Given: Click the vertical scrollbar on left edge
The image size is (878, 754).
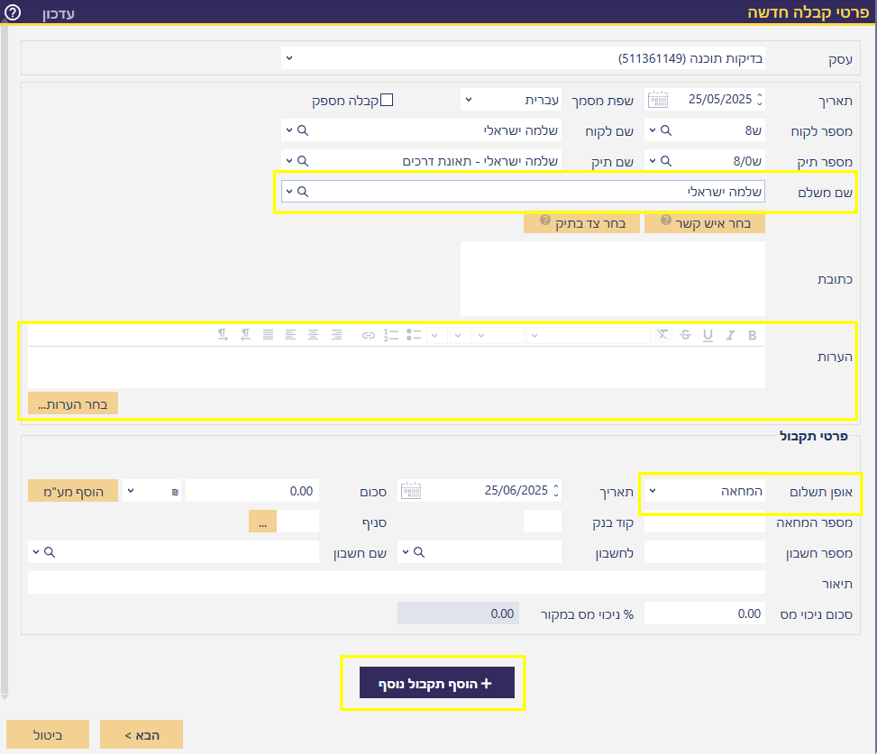Looking at the screenshot, I should pyautogui.click(x=4, y=361).
